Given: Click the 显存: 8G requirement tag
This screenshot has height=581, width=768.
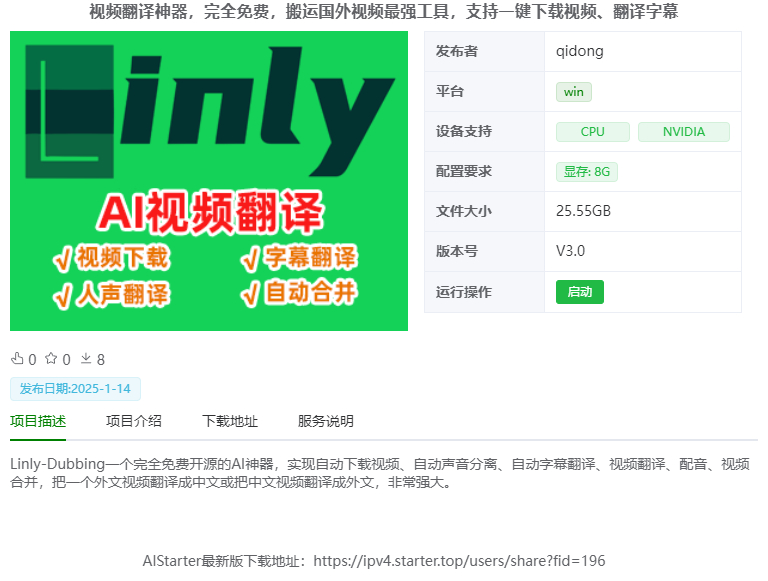Looking at the screenshot, I should (x=587, y=172).
